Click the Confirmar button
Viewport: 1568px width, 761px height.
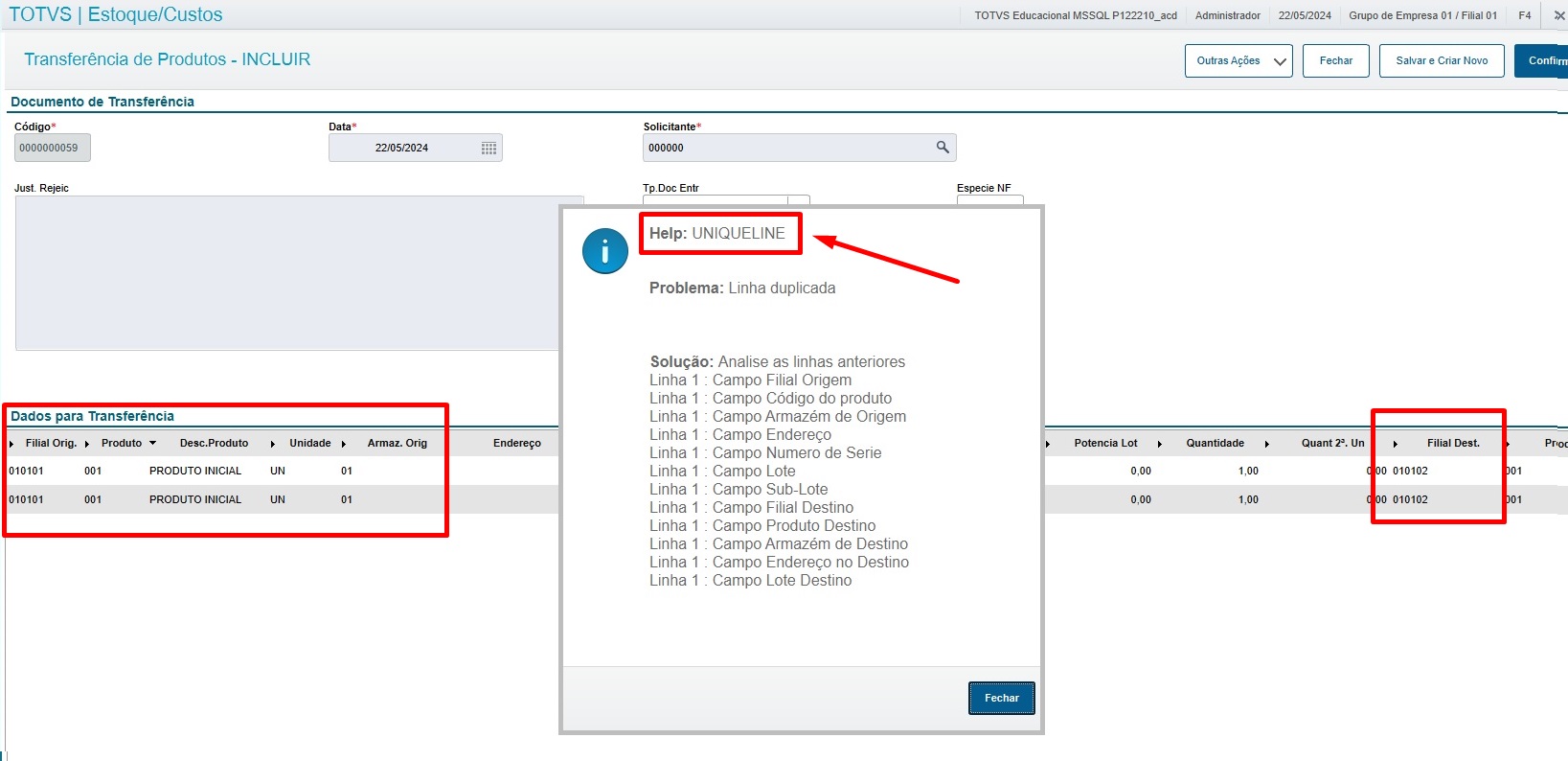coord(1542,60)
